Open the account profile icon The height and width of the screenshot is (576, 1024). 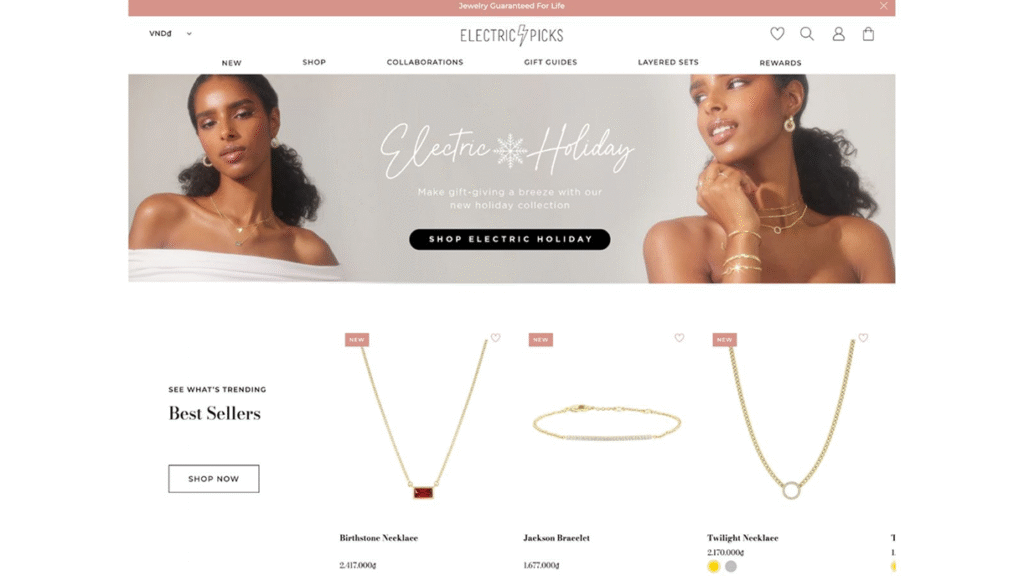[x=839, y=34]
